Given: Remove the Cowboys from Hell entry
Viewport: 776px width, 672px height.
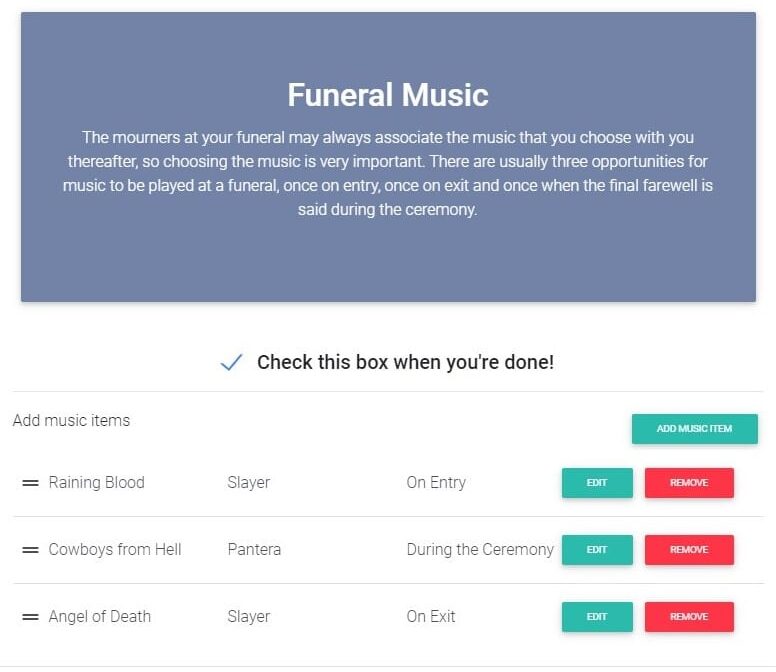Looking at the screenshot, I should [689, 550].
